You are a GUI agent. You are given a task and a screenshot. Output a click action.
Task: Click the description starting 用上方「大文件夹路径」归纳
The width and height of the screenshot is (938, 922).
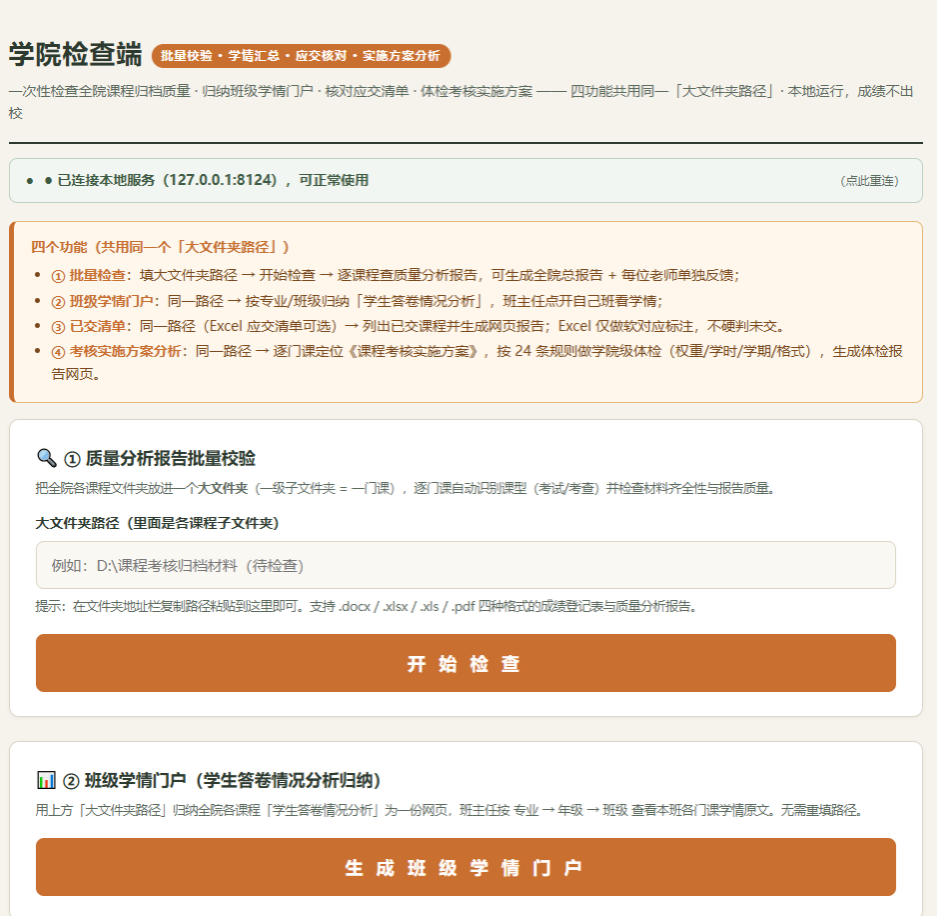click(x=449, y=810)
